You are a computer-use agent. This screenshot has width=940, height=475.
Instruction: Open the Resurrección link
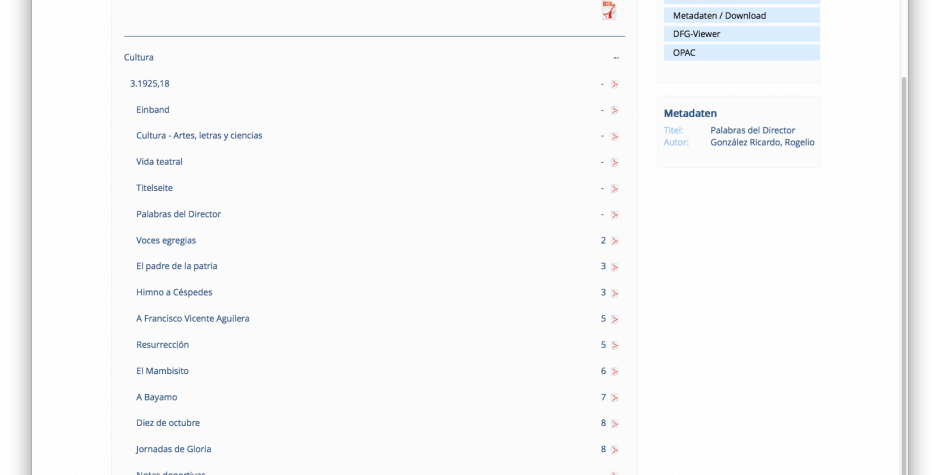tap(162, 345)
